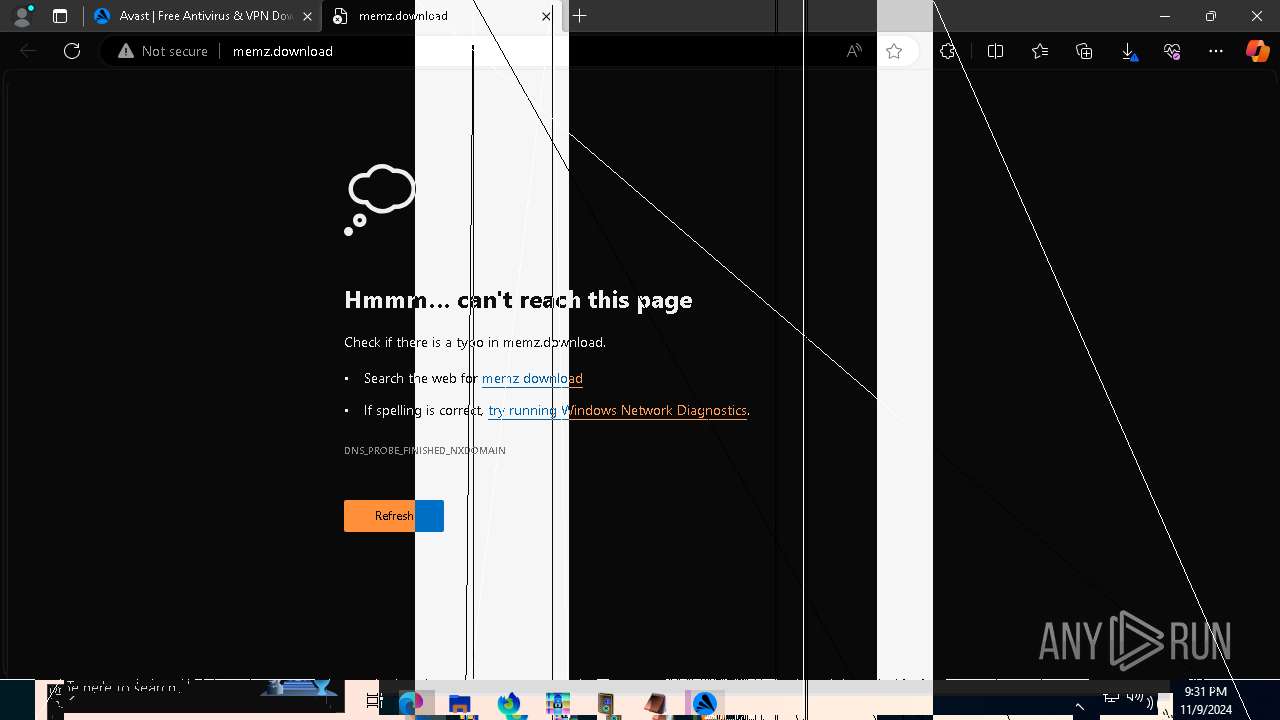The height and width of the screenshot is (720, 1280).
Task: Open the Collections icon
Action: point(1084,51)
